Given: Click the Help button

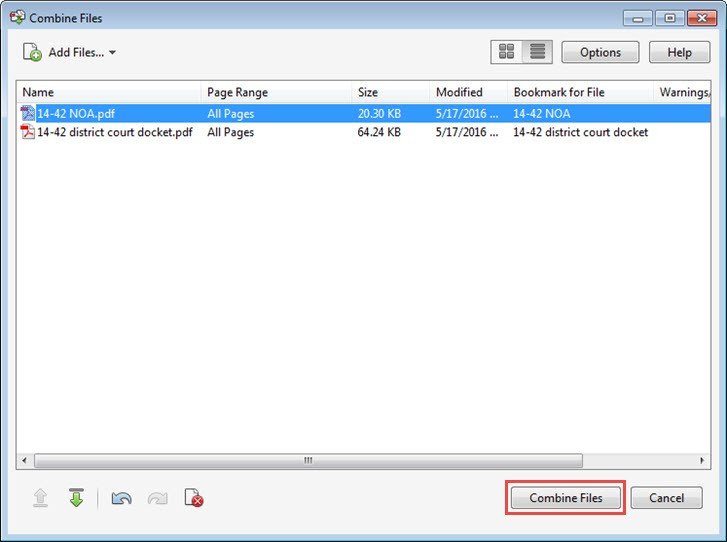Looking at the screenshot, I should [x=679, y=52].
